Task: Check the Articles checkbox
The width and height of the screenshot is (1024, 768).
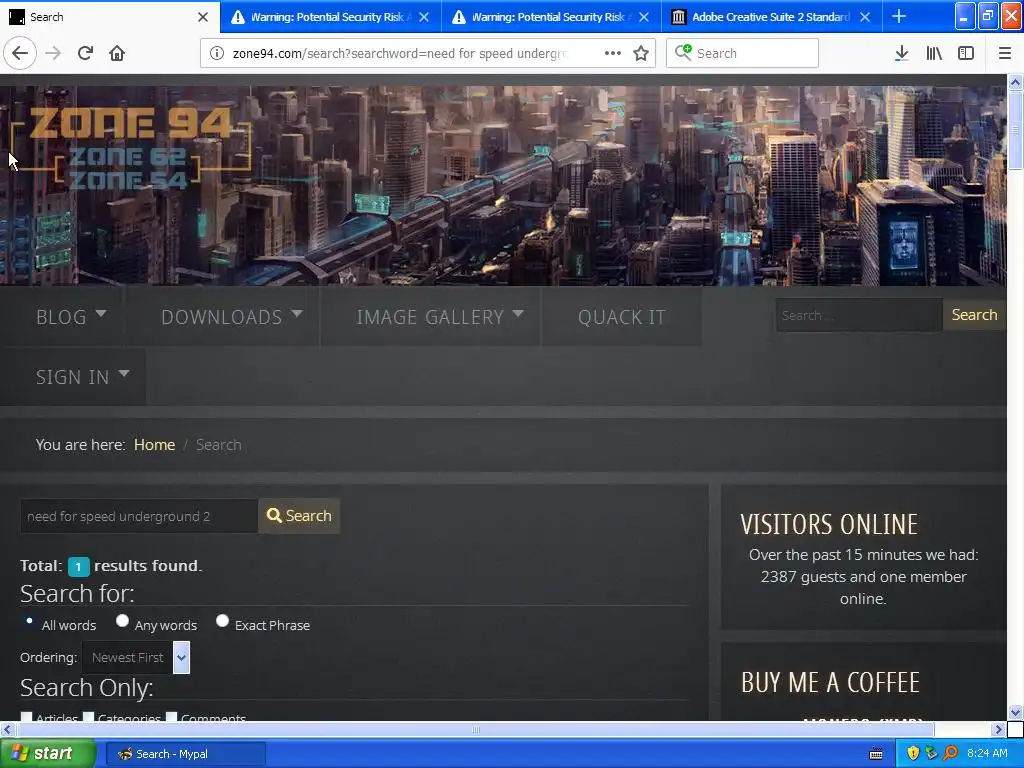Action: point(27,717)
